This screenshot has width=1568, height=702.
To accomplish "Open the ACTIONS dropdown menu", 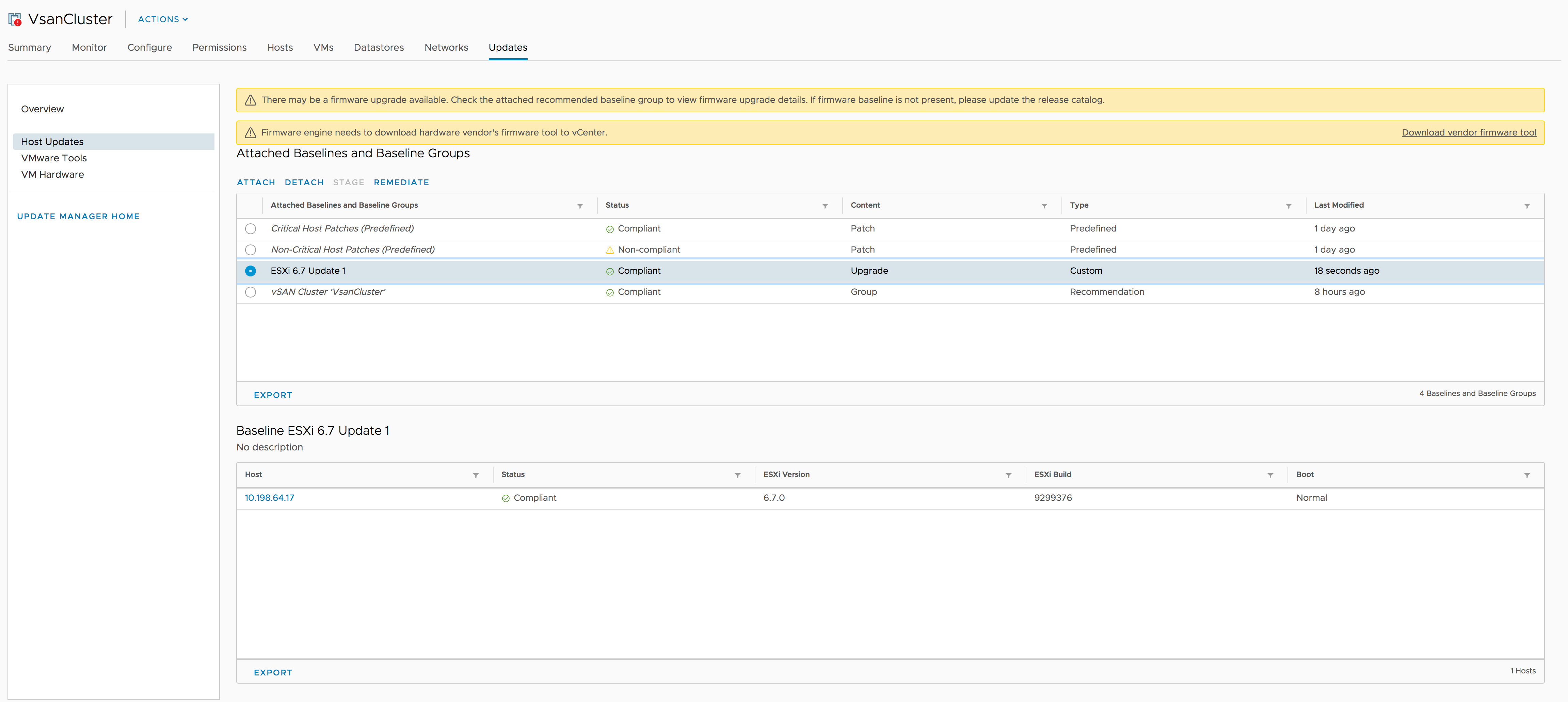I will pyautogui.click(x=162, y=19).
